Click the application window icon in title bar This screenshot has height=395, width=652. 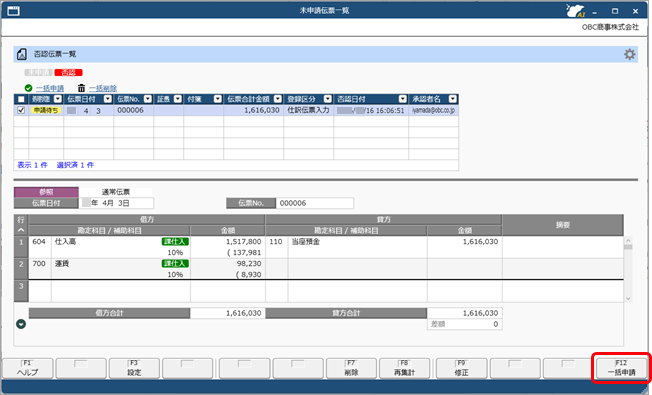point(13,11)
